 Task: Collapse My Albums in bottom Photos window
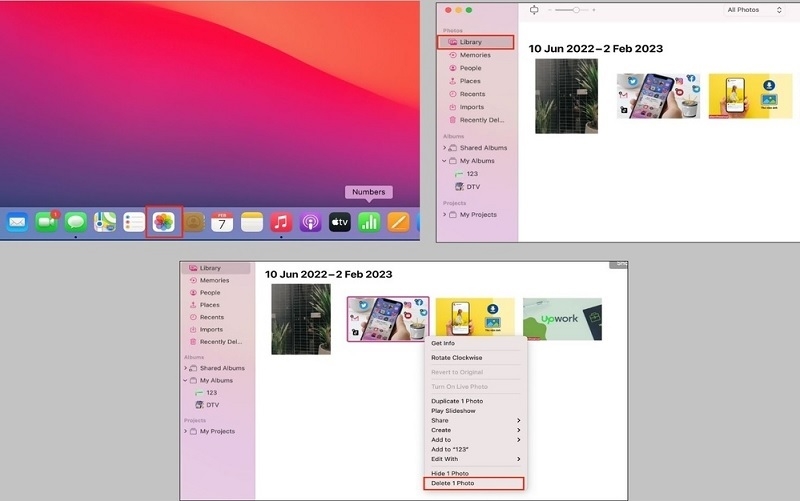186,380
